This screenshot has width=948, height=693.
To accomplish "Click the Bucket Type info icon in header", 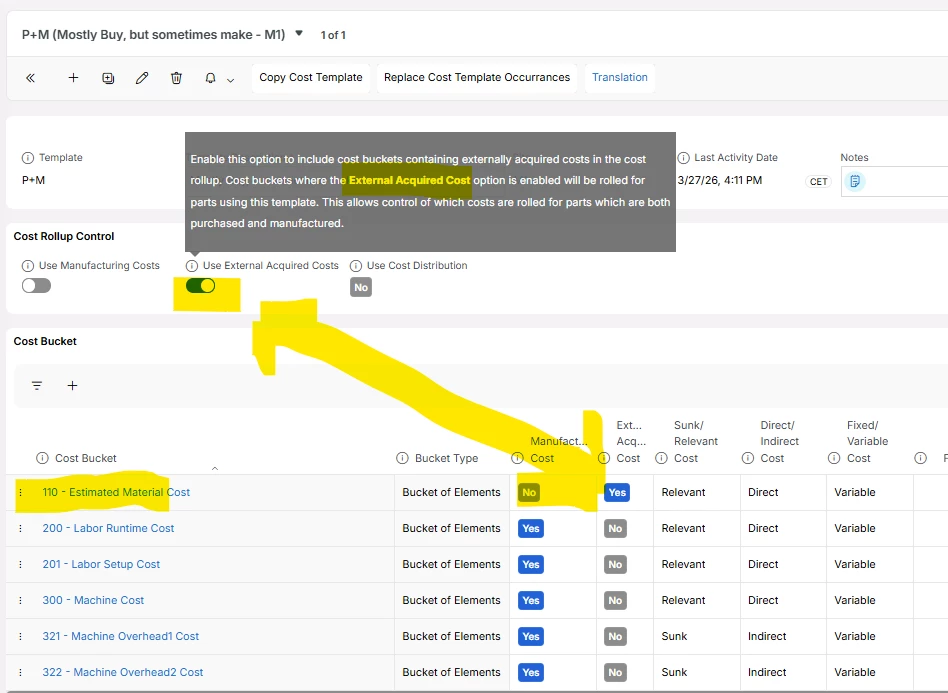I will click(x=402, y=458).
